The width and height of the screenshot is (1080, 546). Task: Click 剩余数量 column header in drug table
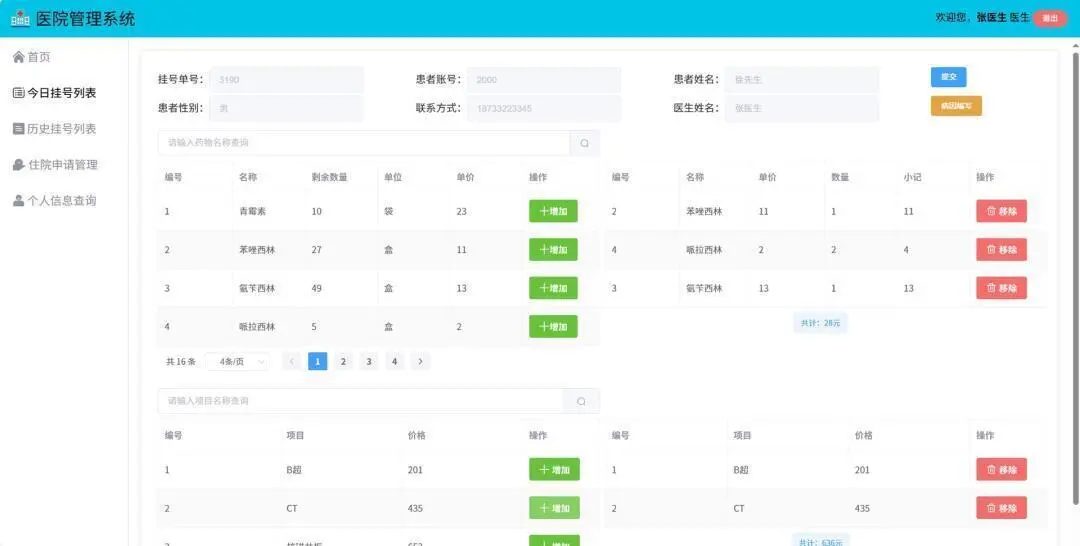coord(329,177)
